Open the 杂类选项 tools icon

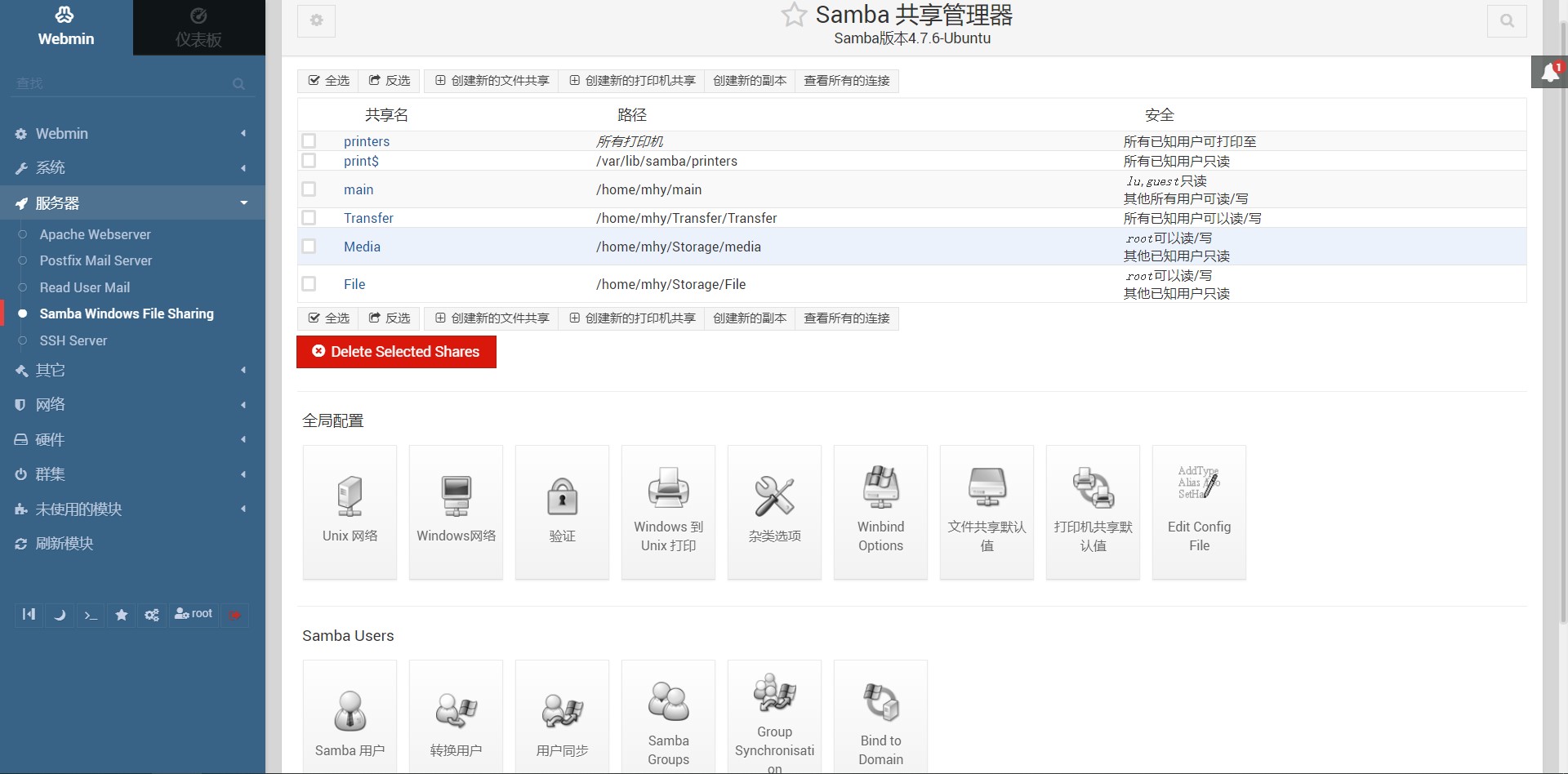[x=774, y=512]
